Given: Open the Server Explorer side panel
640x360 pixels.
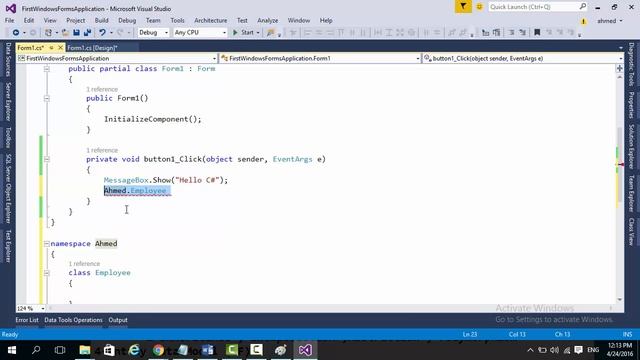Looking at the screenshot, I should point(8,101).
